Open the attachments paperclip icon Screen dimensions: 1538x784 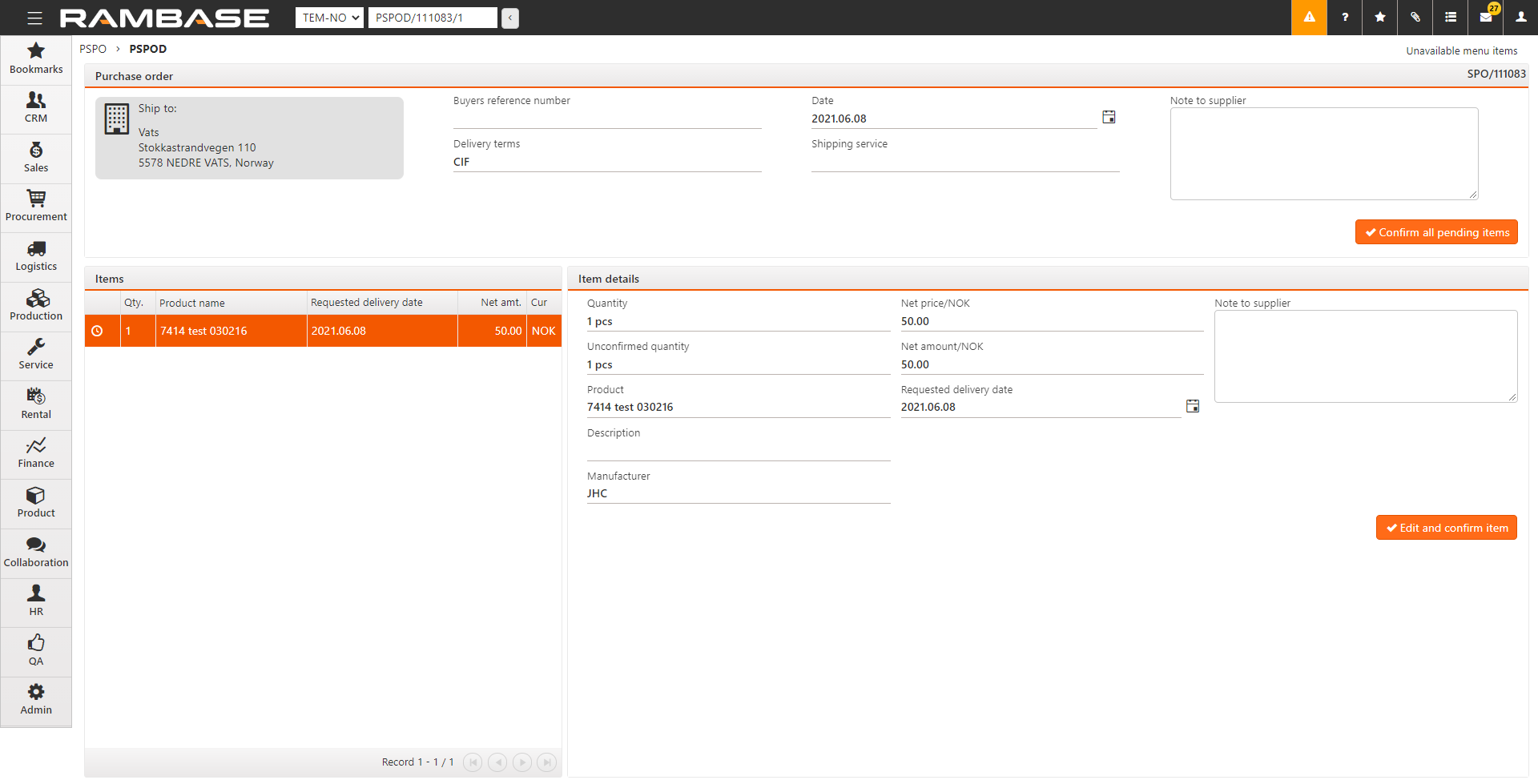tap(1415, 18)
